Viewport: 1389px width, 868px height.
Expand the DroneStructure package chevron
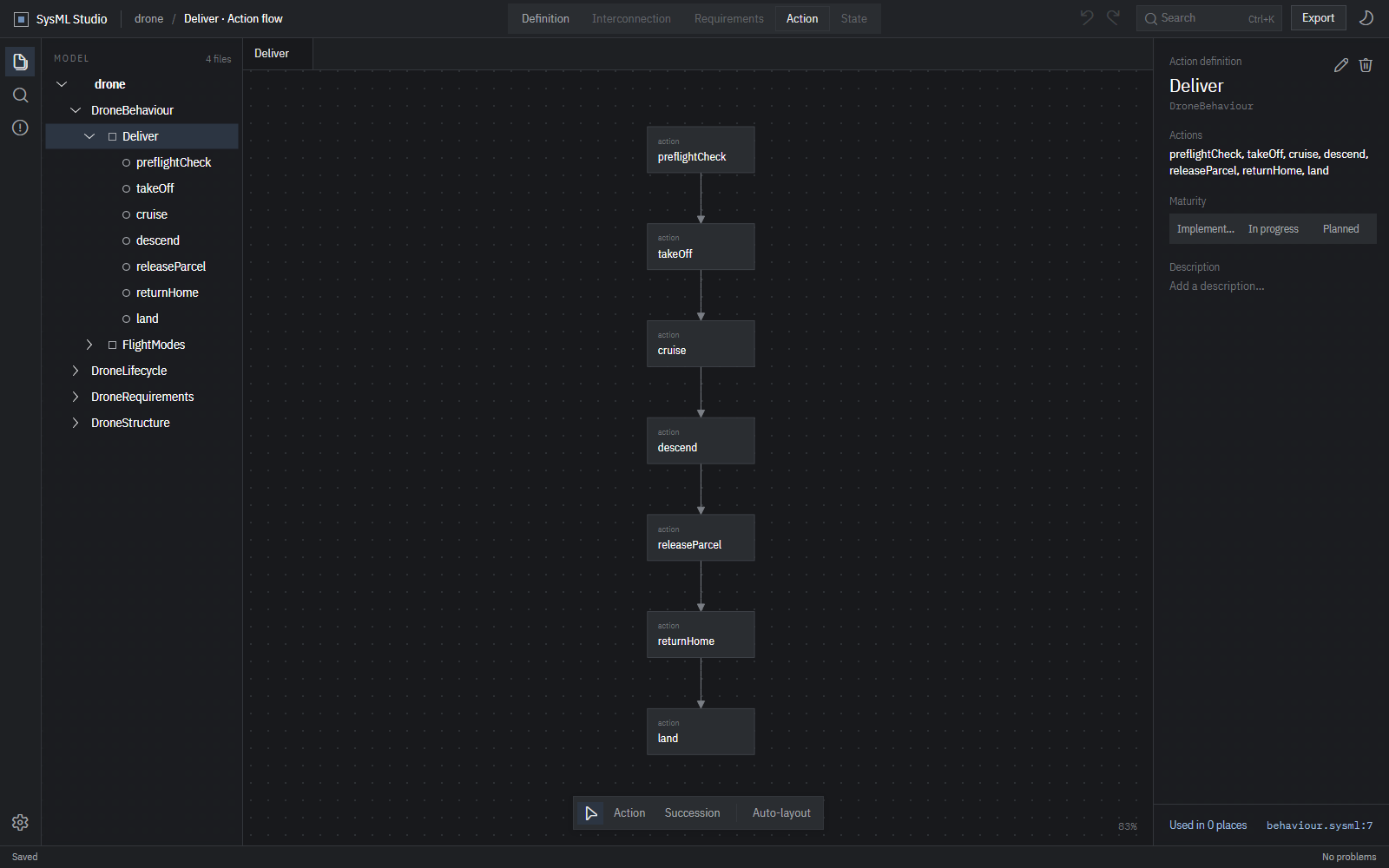[76, 423]
